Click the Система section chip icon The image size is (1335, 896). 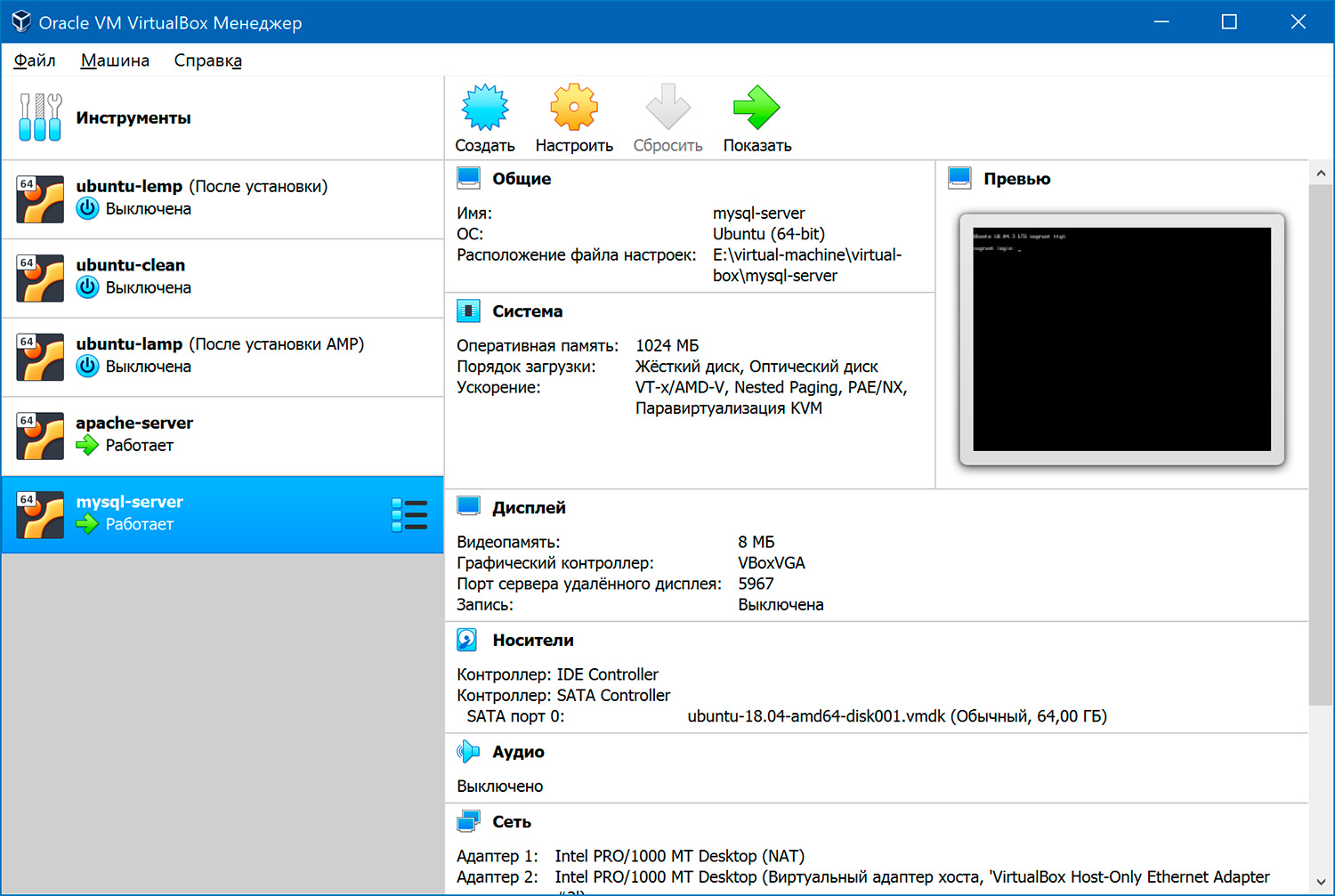point(468,311)
